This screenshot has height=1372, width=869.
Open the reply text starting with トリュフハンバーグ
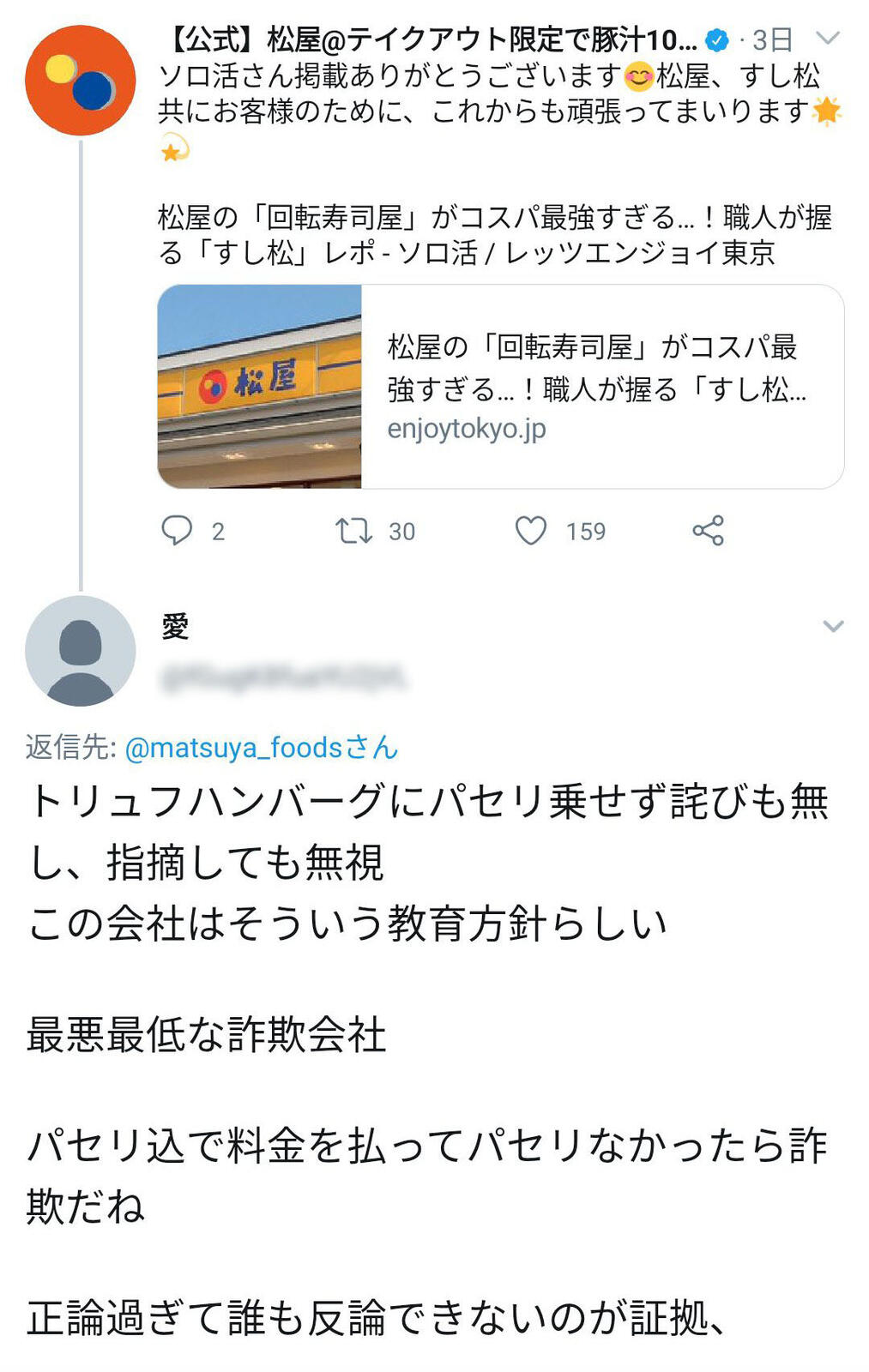(x=429, y=832)
